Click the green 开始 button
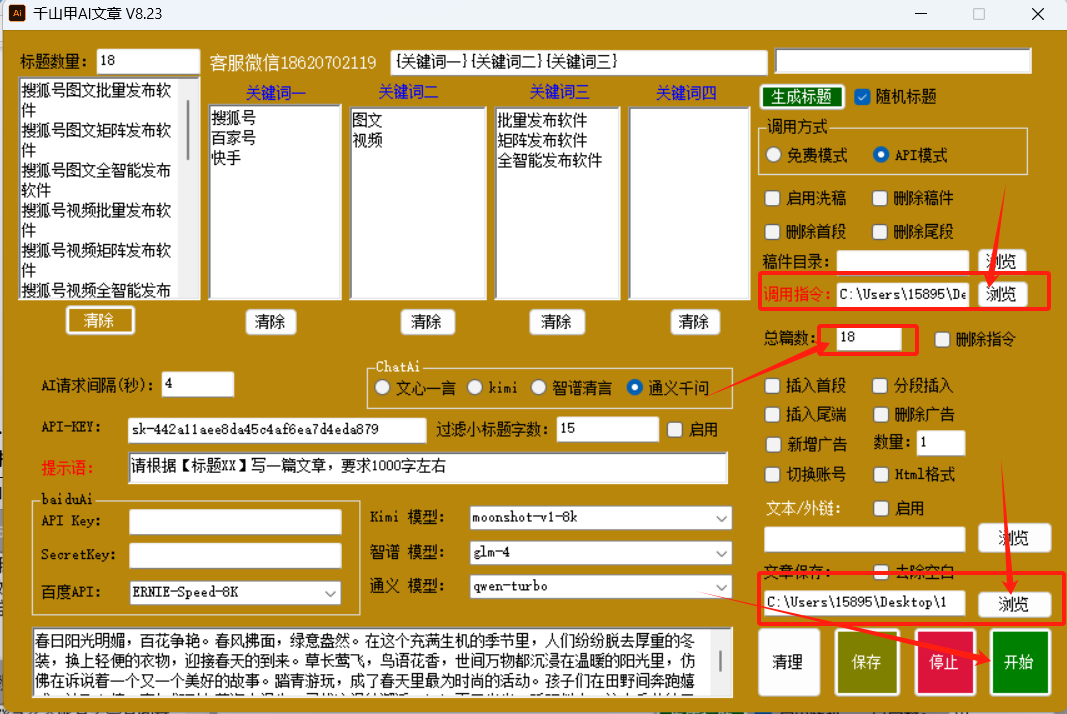The height and width of the screenshot is (714, 1067). pyautogui.click(x=1019, y=662)
